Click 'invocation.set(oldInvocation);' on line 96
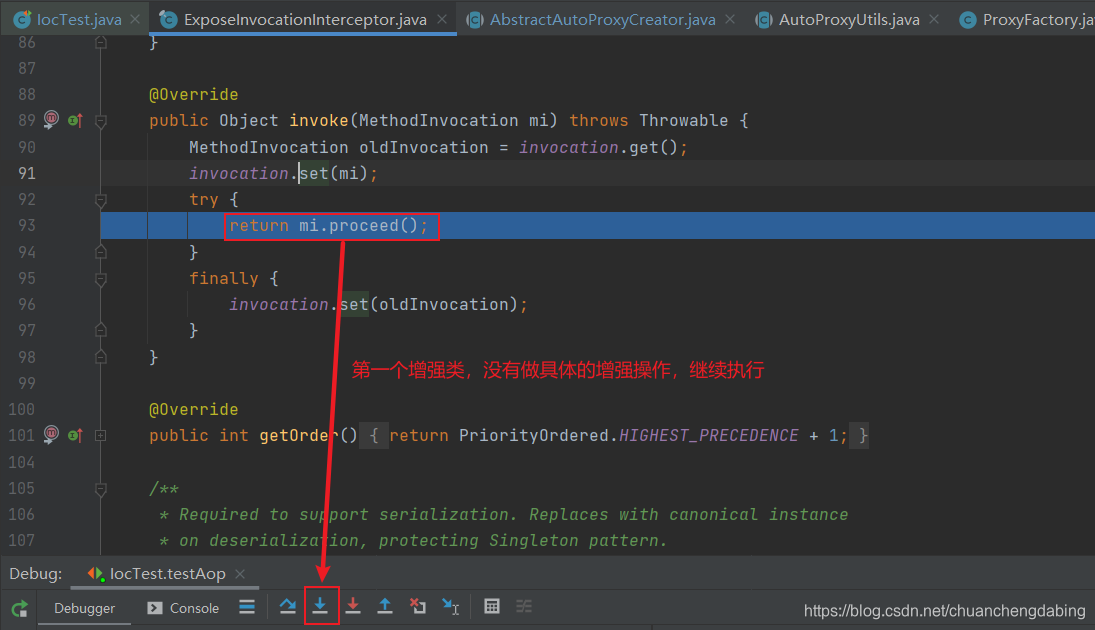The image size is (1095, 630). [379, 305]
